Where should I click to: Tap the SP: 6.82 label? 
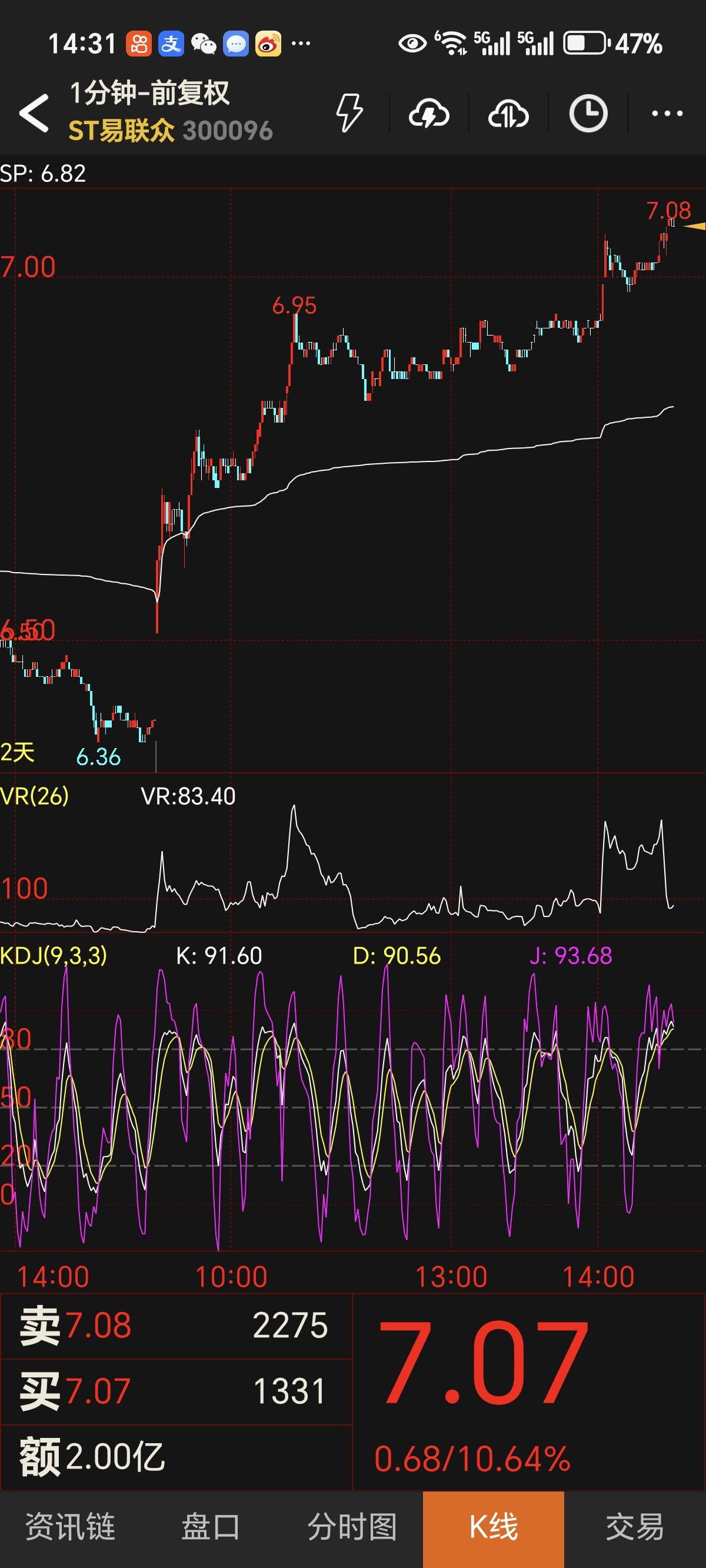click(42, 174)
